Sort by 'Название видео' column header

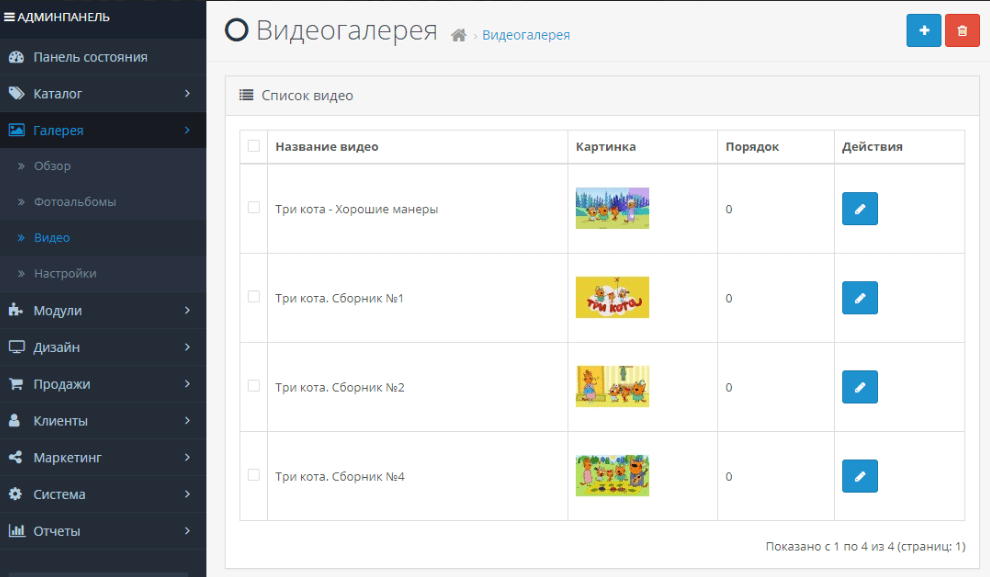pos(327,147)
